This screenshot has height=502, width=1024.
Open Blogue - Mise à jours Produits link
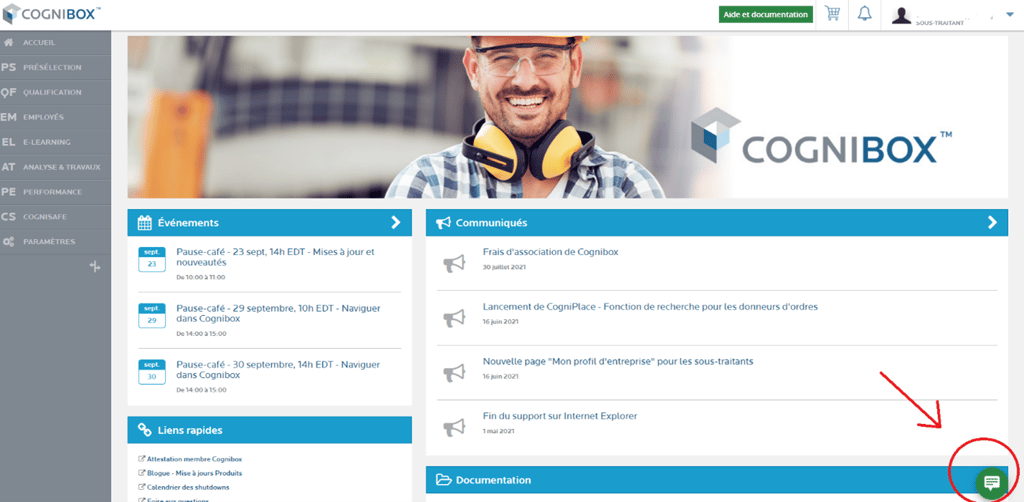pos(194,473)
